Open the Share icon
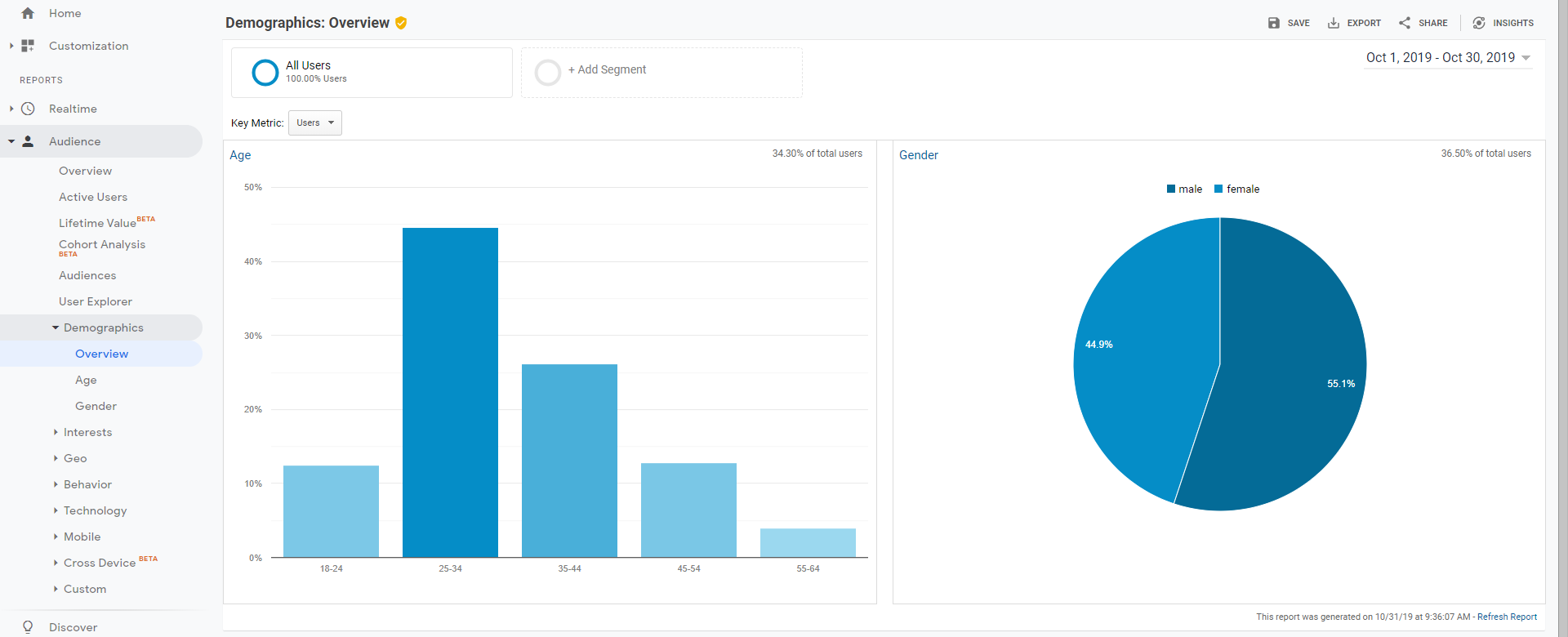The image size is (1568, 637). pyautogui.click(x=1405, y=23)
